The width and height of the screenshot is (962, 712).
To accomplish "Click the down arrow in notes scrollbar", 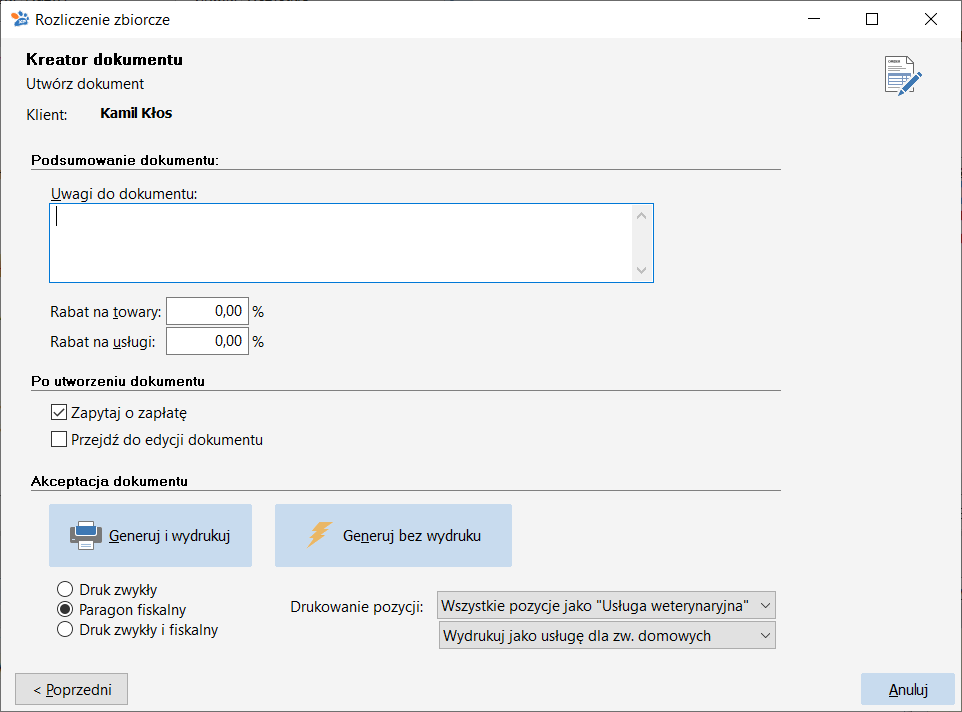I will coord(642,270).
